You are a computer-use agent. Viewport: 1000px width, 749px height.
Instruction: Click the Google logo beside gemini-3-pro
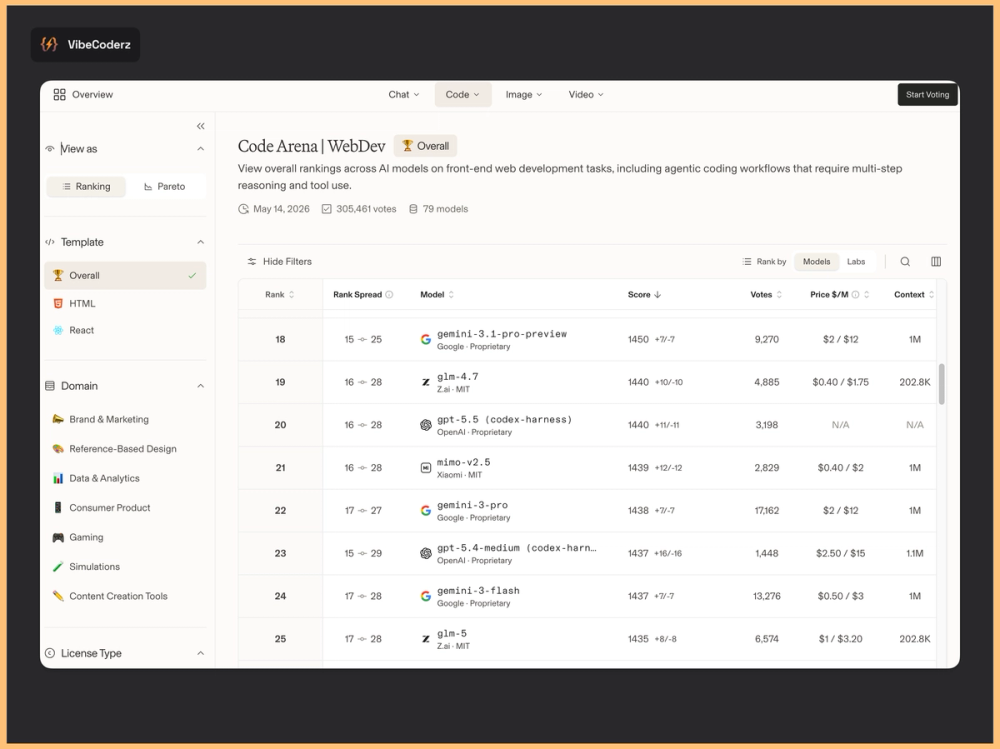pos(425,510)
